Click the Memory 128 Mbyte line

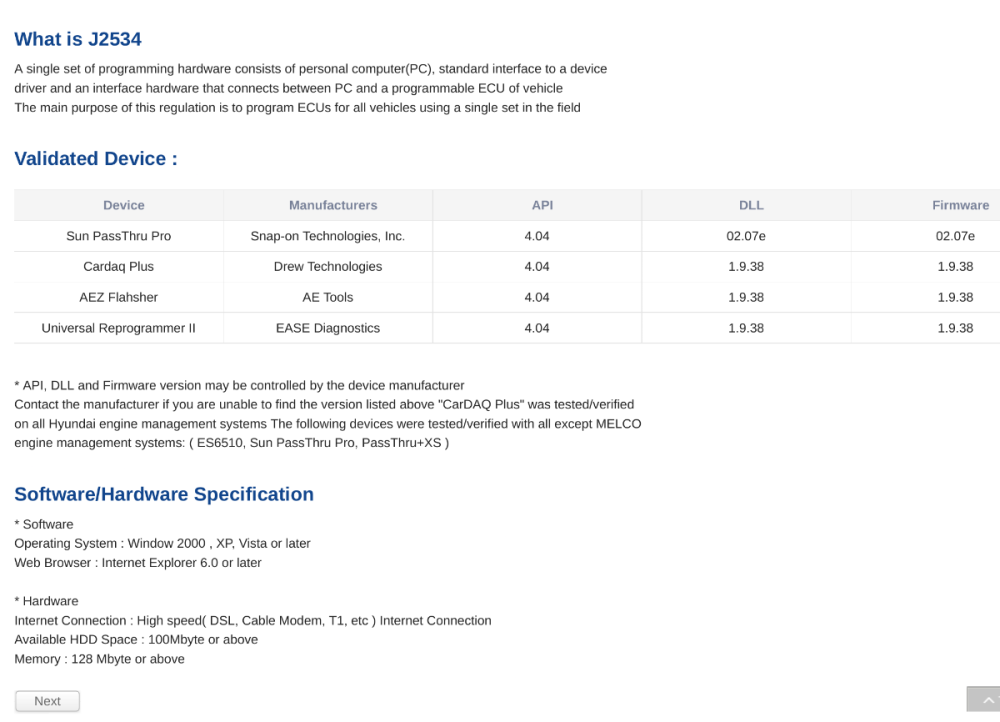point(99,659)
